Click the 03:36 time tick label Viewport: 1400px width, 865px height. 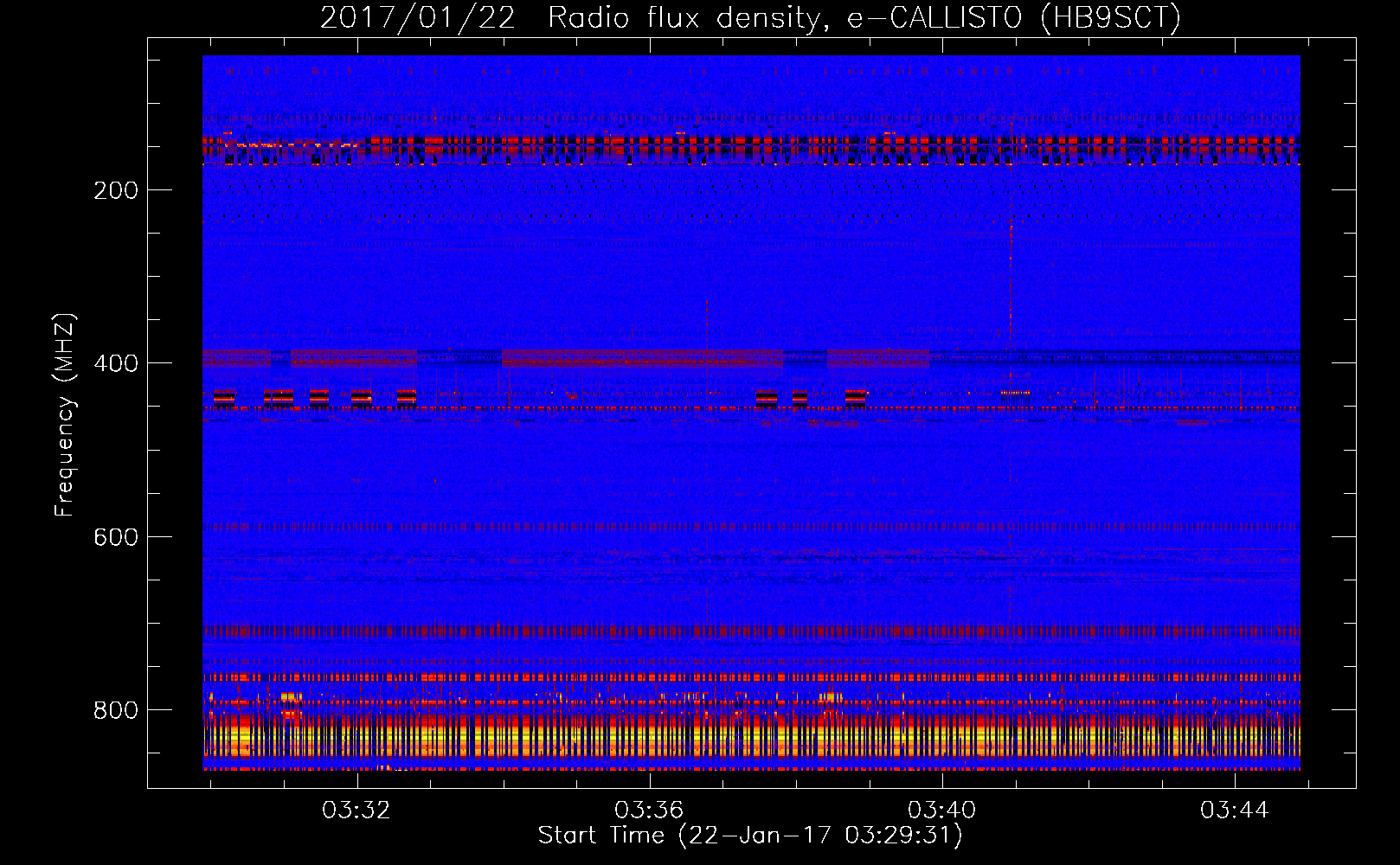pyautogui.click(x=648, y=810)
